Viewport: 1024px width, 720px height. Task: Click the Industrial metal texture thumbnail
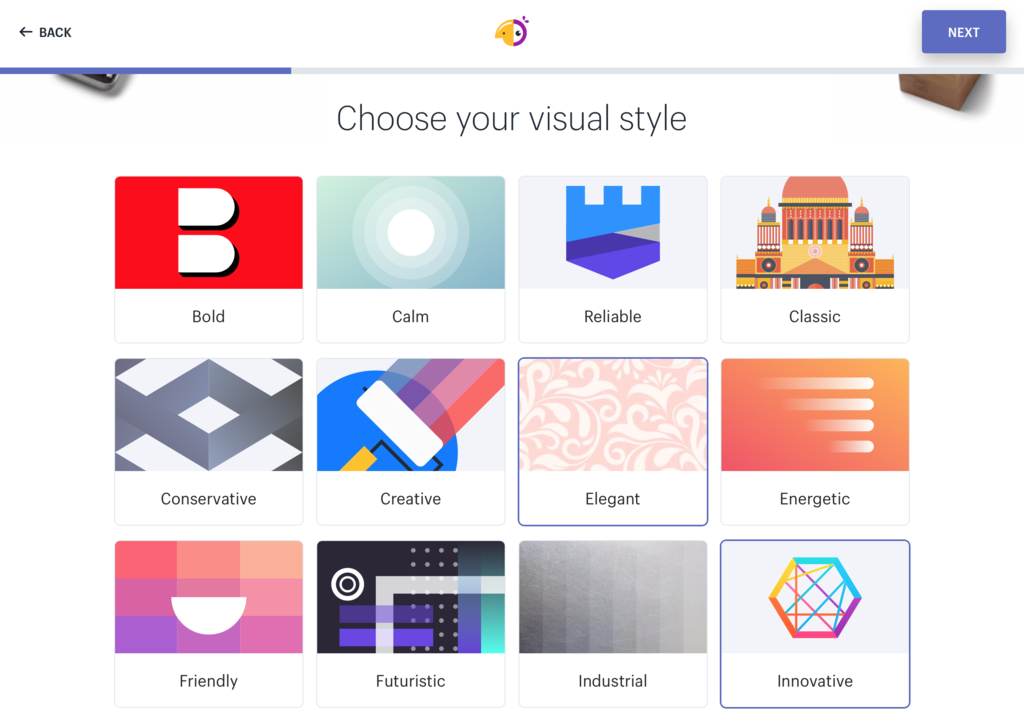point(612,597)
